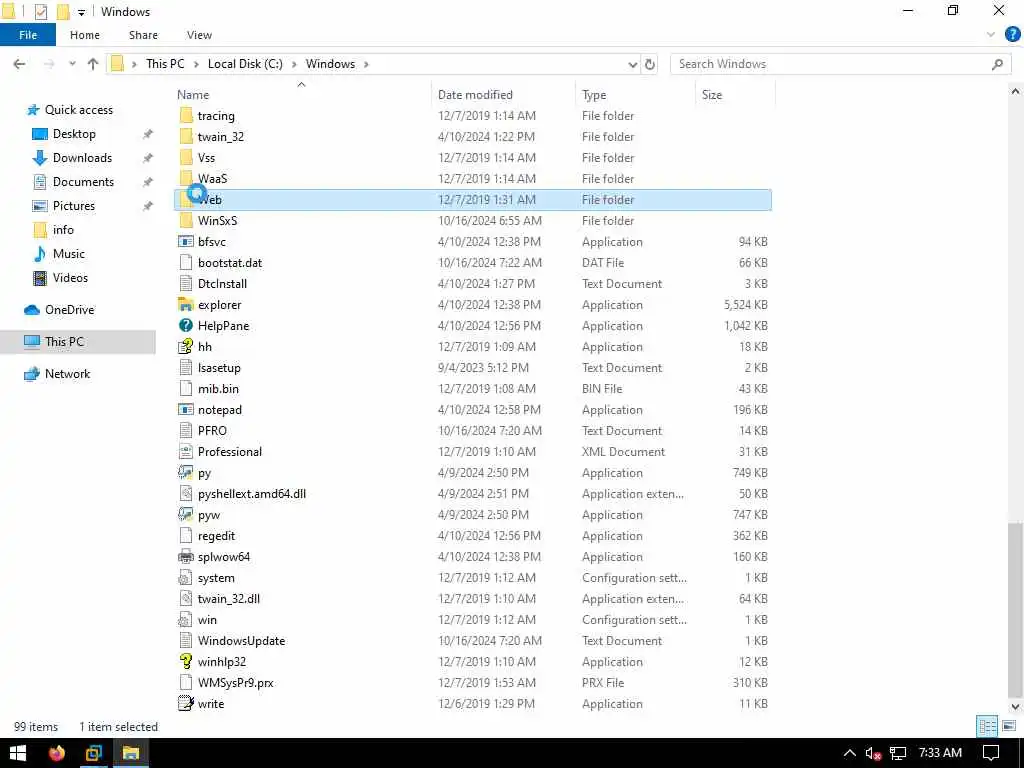The height and width of the screenshot is (768, 1024).
Task: Click the system configuration settings icon
Action: [186, 578]
